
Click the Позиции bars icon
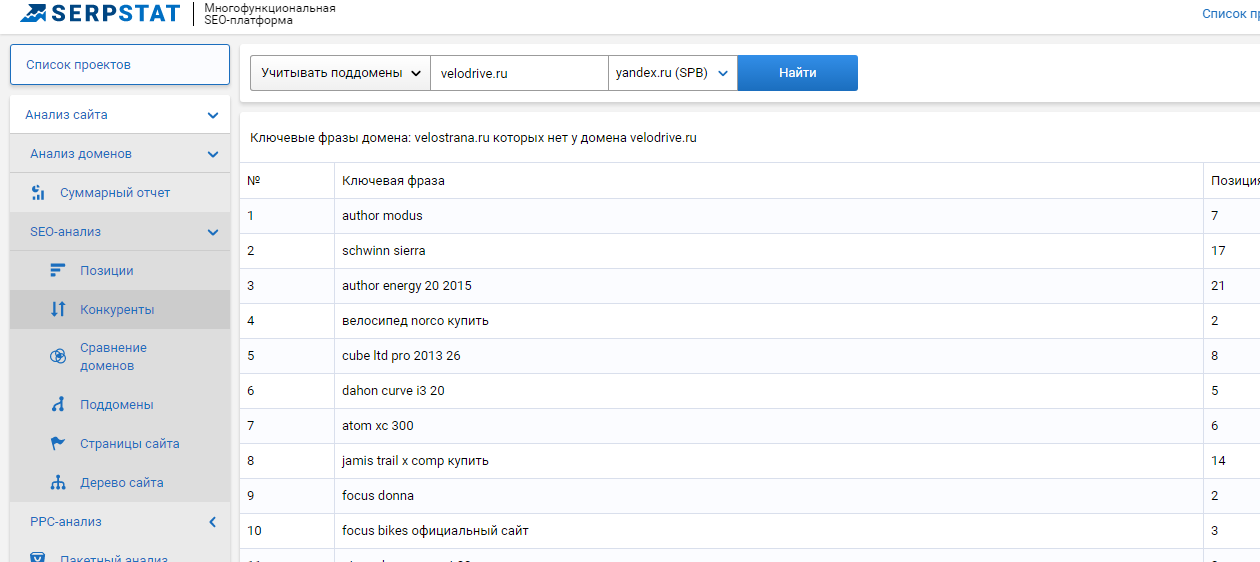[x=58, y=271]
